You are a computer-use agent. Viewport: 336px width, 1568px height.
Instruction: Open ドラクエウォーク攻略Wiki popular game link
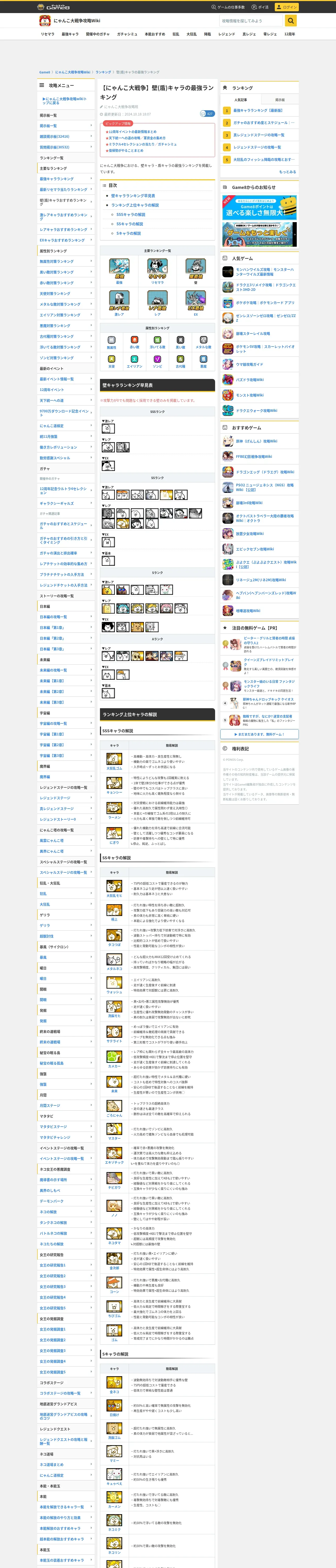tap(257, 411)
